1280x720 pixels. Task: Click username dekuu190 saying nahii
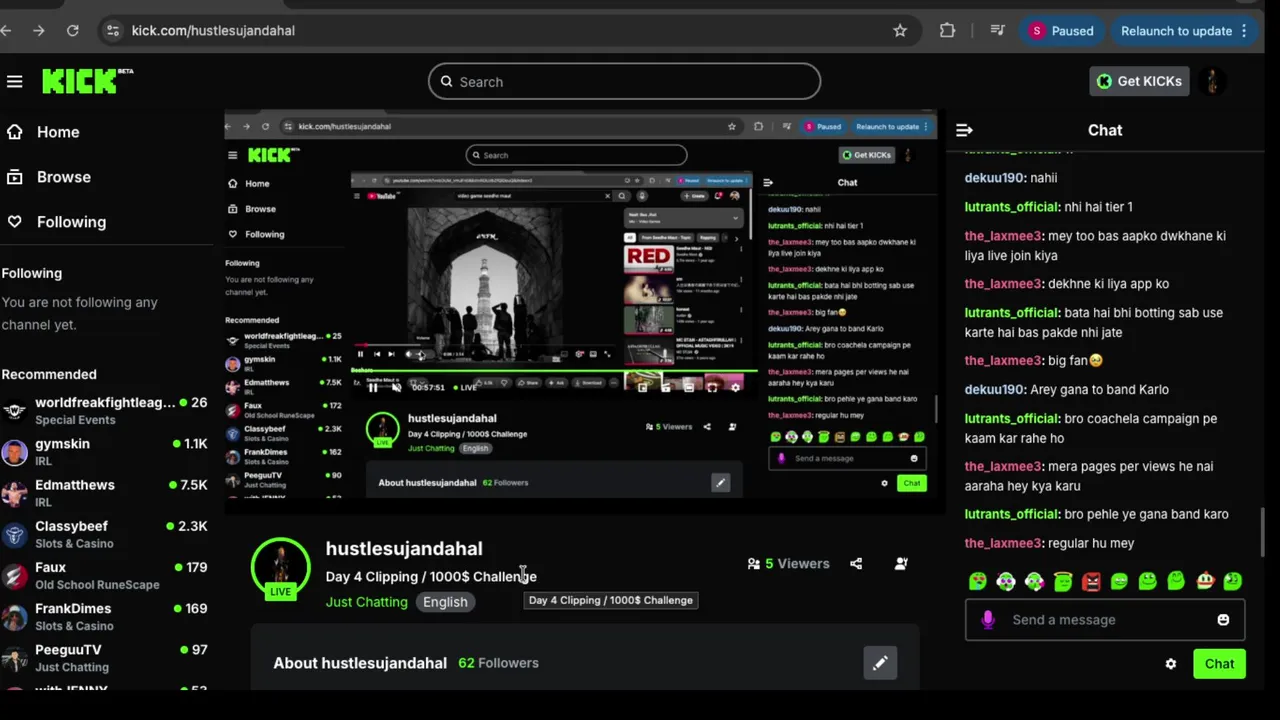(994, 178)
